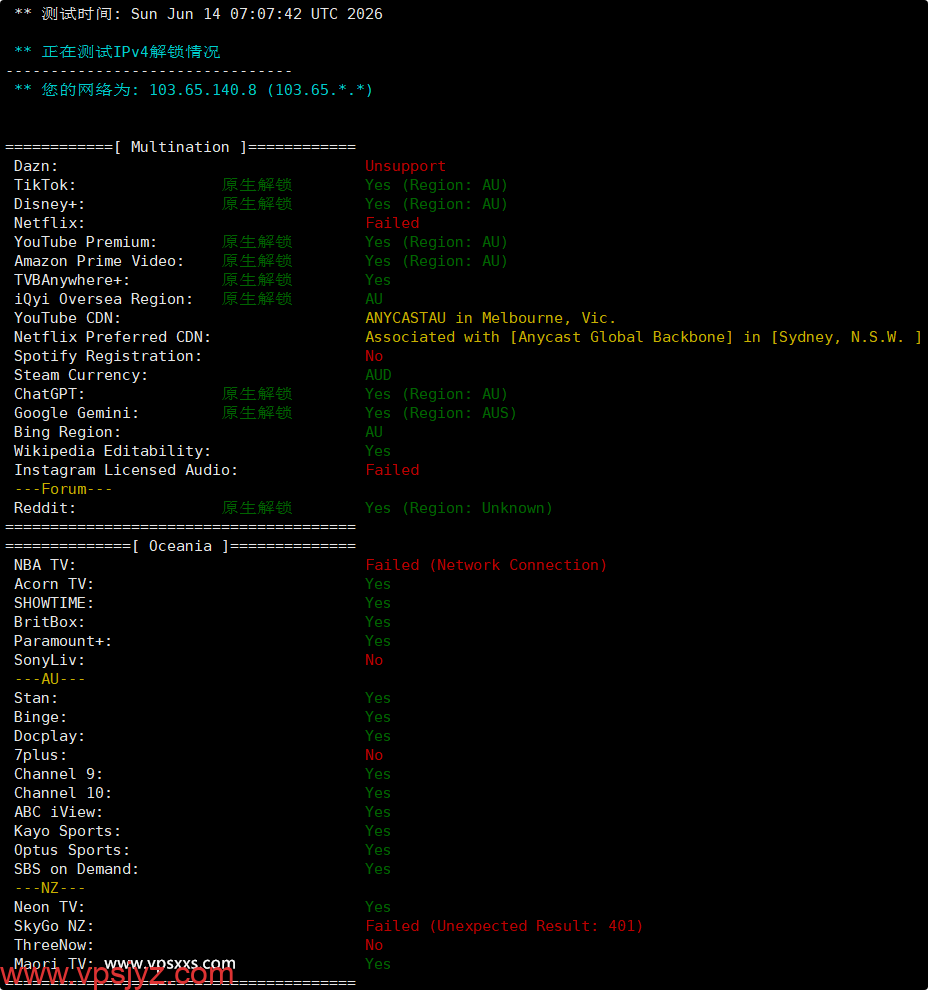928x990 pixels.
Task: Click the 'Spotify Registration:' label
Action: click(108, 355)
